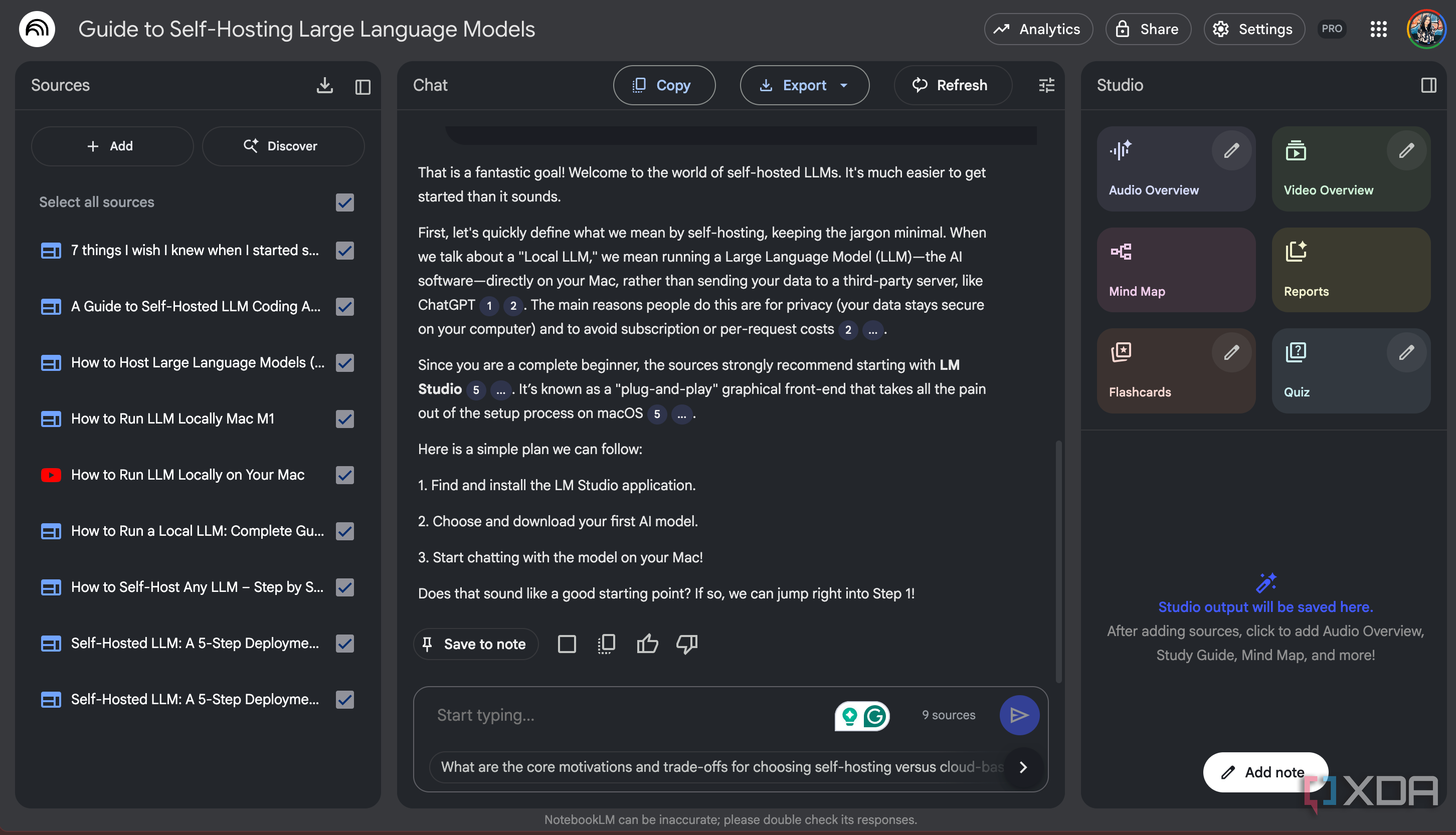Collapse the Studio panel

pos(1428,85)
